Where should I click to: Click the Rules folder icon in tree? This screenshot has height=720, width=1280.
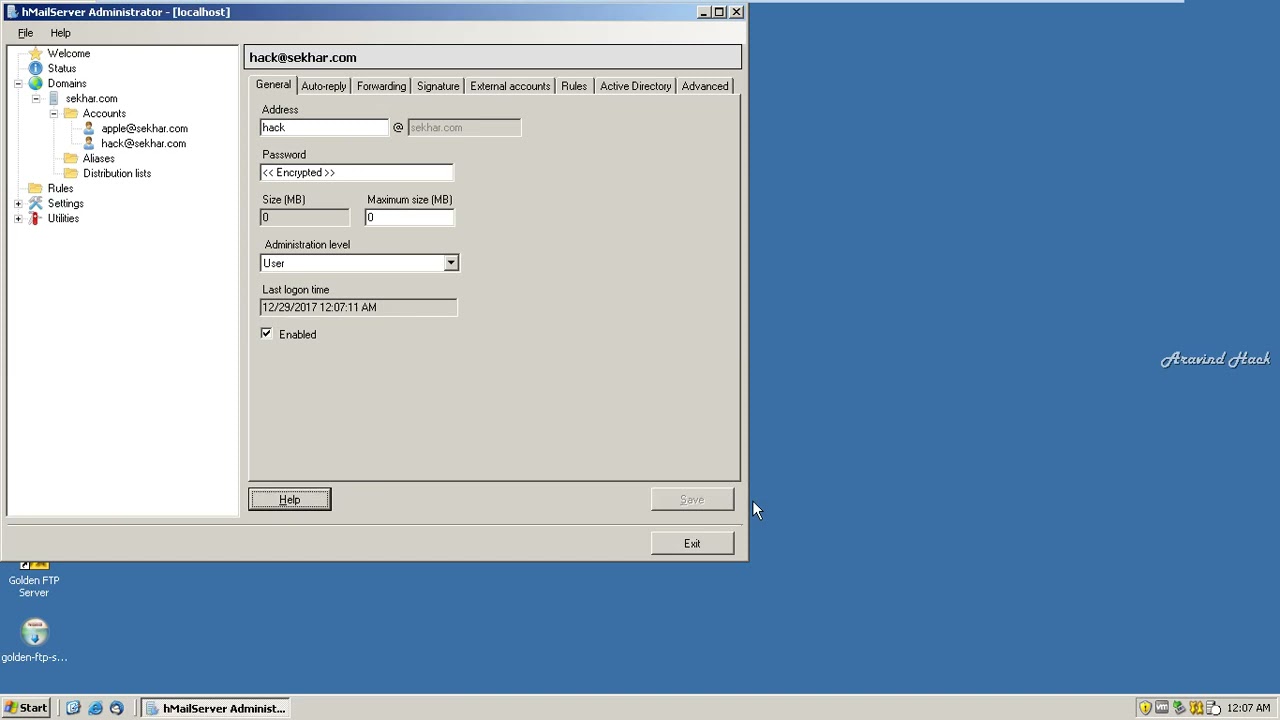coord(35,188)
